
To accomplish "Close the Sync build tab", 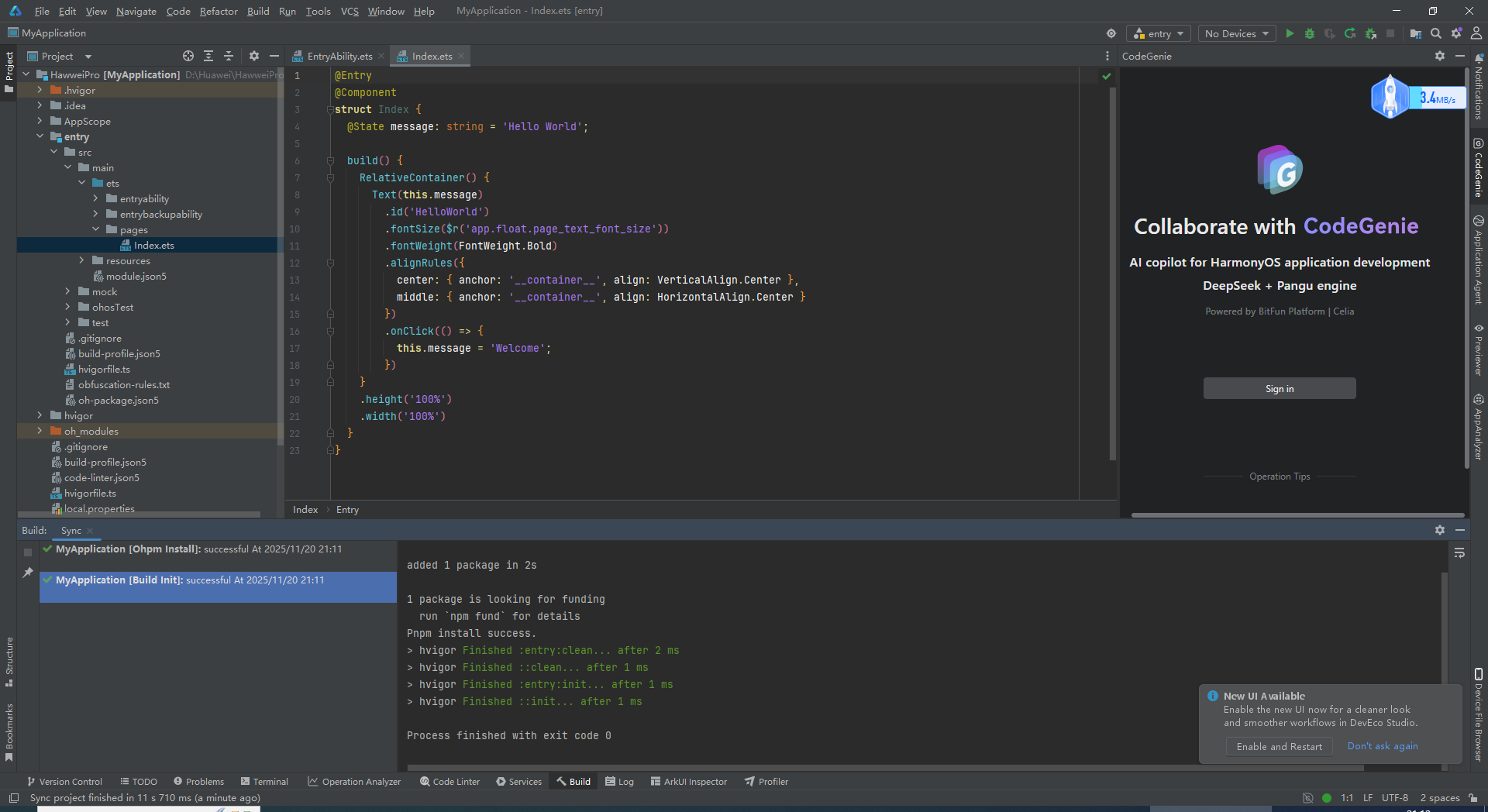I will click(x=90, y=531).
